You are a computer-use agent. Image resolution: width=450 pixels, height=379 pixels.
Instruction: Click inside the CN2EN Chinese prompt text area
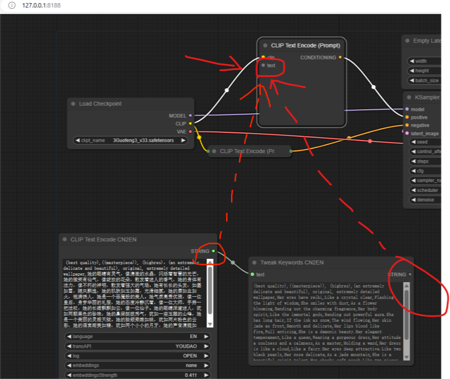click(x=134, y=293)
